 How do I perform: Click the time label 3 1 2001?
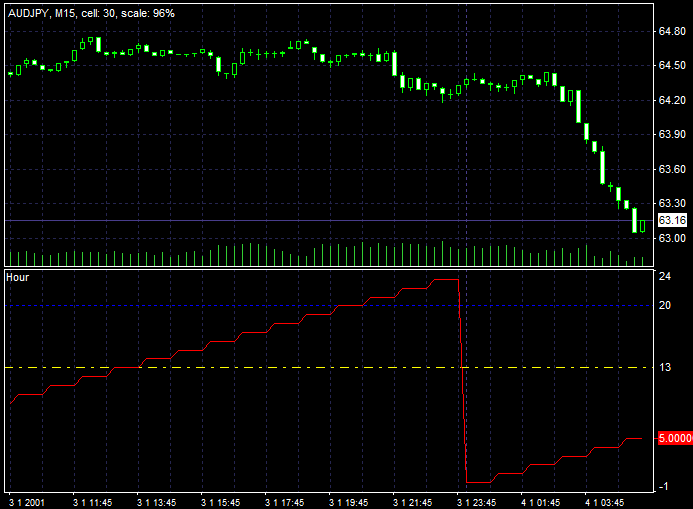tap(27, 503)
